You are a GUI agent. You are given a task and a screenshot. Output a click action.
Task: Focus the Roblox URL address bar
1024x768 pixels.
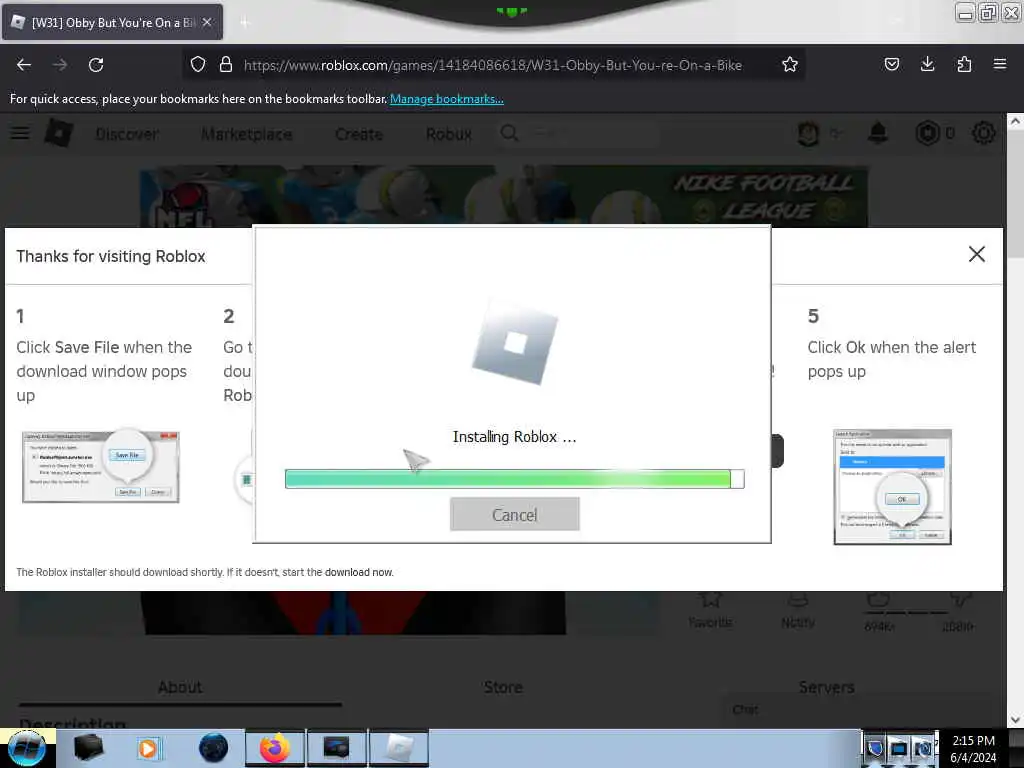tap(492, 65)
